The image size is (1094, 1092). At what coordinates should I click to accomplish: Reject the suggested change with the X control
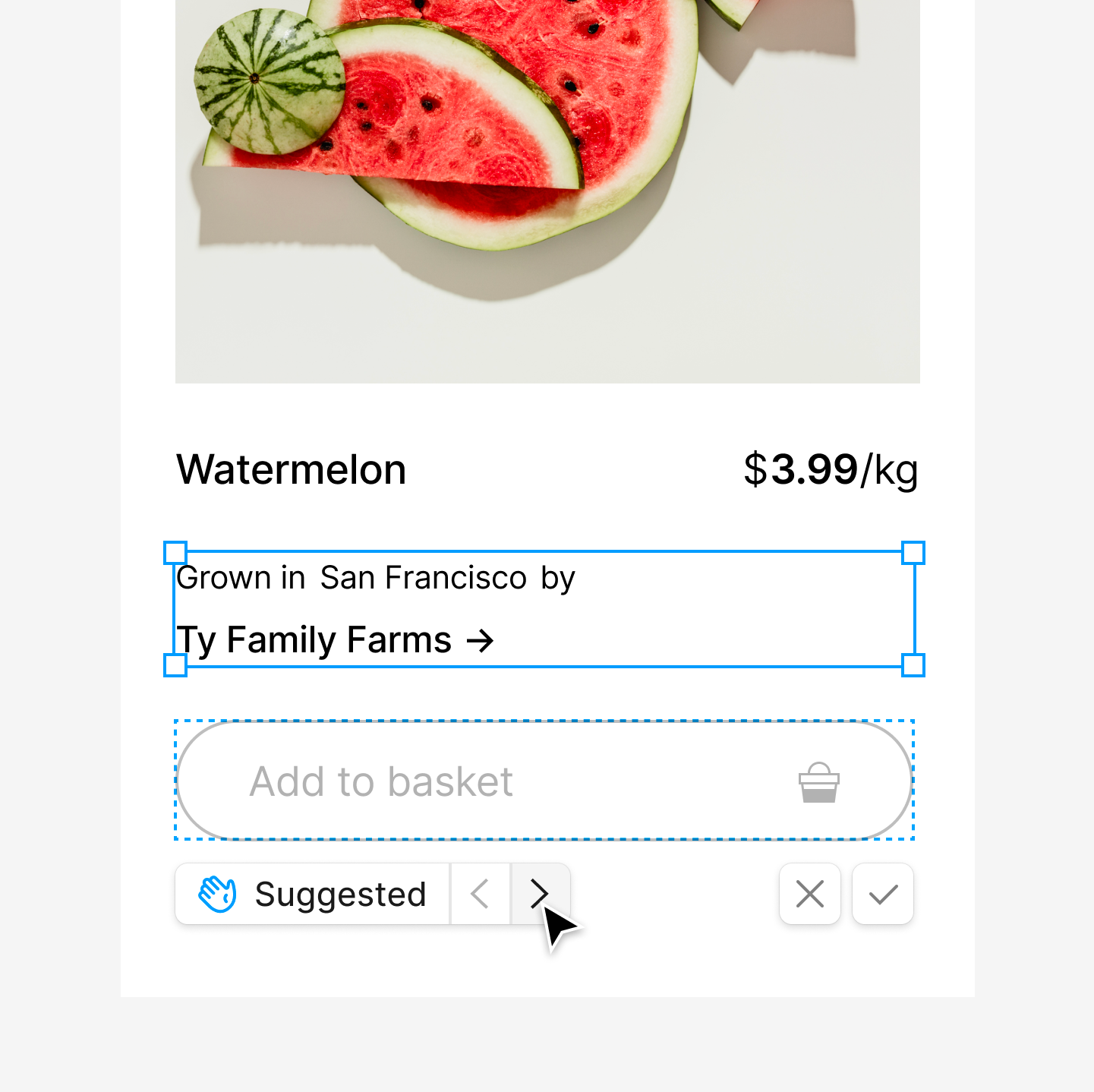(809, 894)
